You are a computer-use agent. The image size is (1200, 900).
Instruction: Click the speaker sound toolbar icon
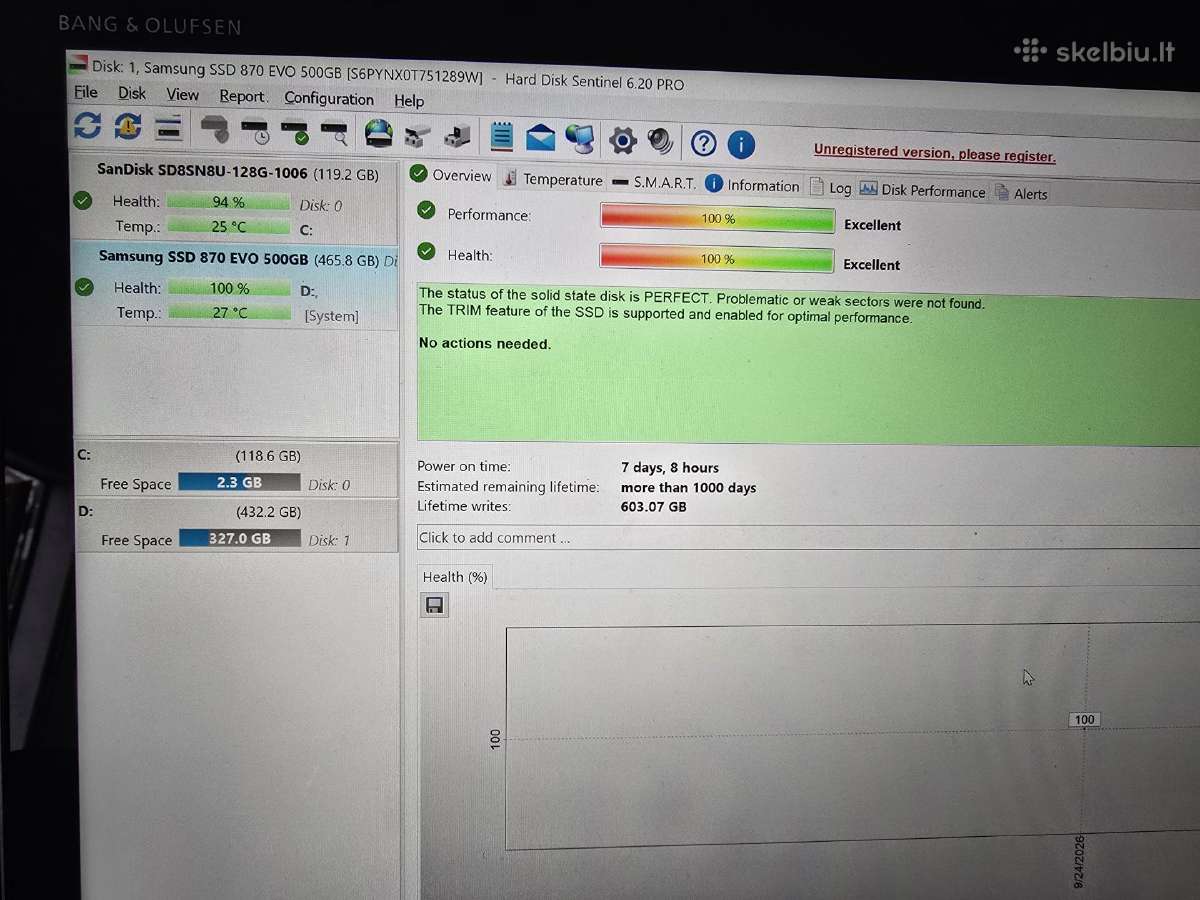(x=660, y=141)
